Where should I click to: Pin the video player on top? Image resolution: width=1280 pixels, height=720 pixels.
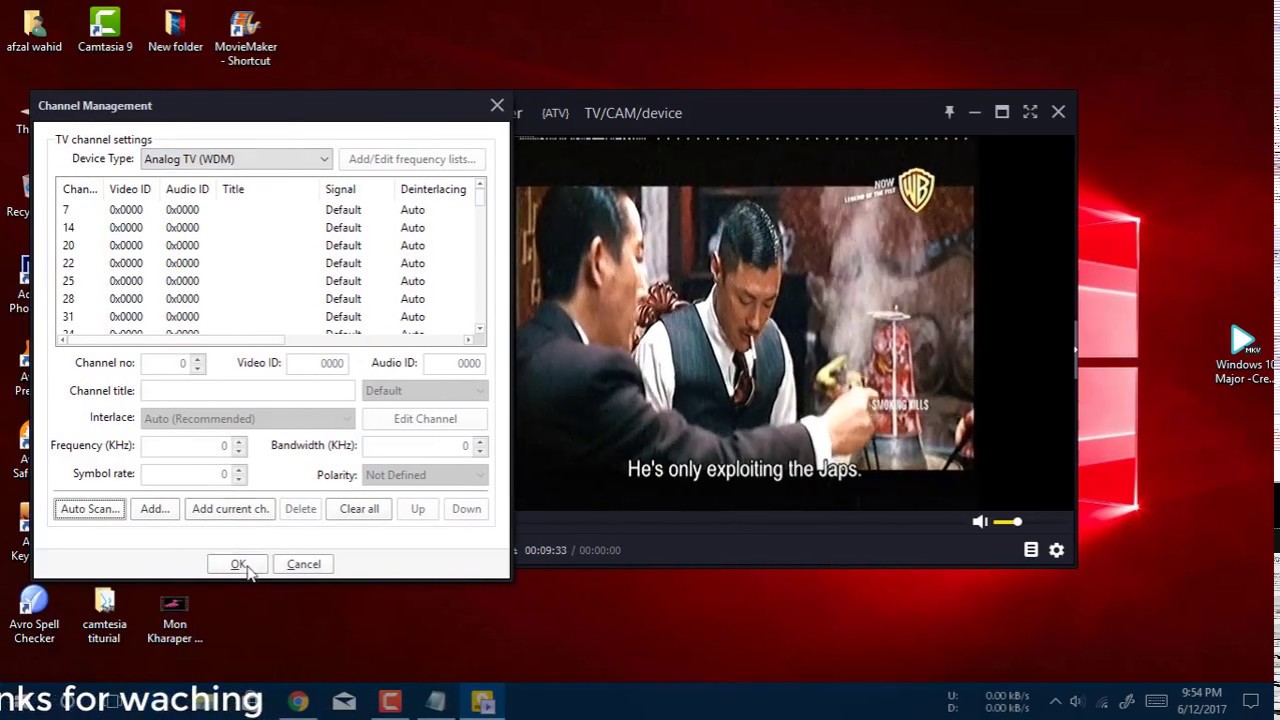[949, 112]
